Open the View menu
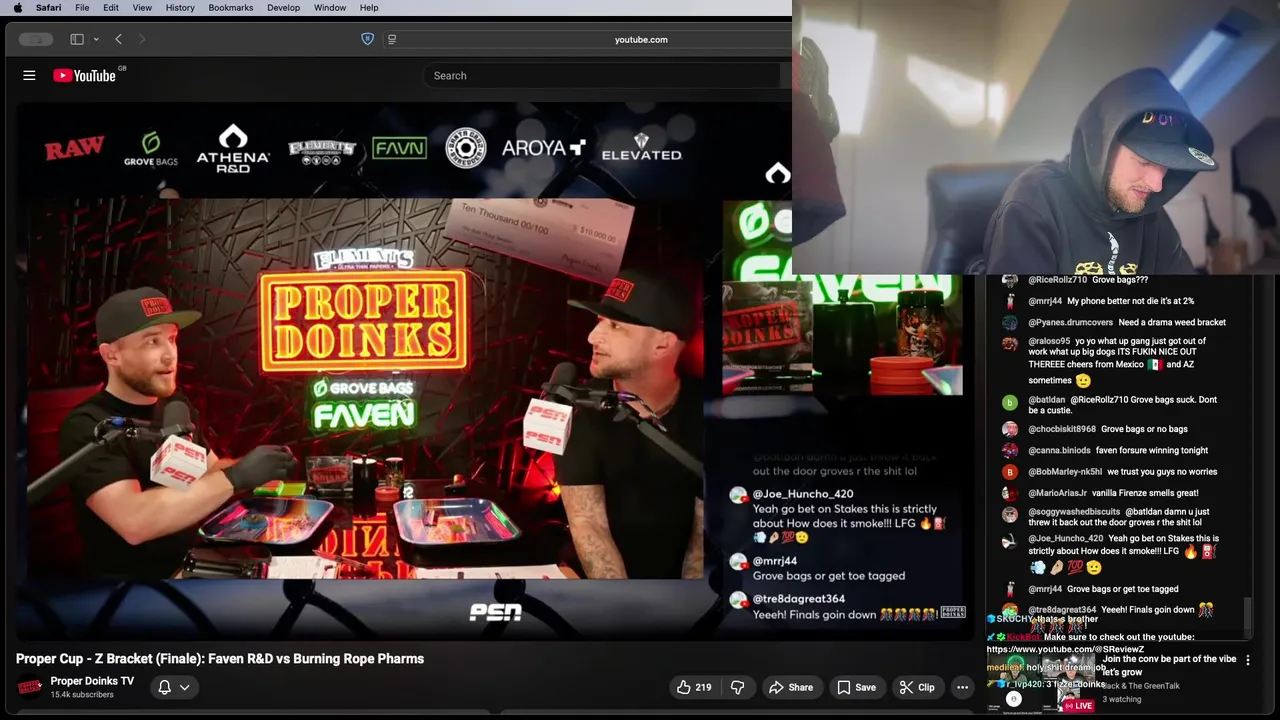The height and width of the screenshot is (720, 1280). pos(142,8)
